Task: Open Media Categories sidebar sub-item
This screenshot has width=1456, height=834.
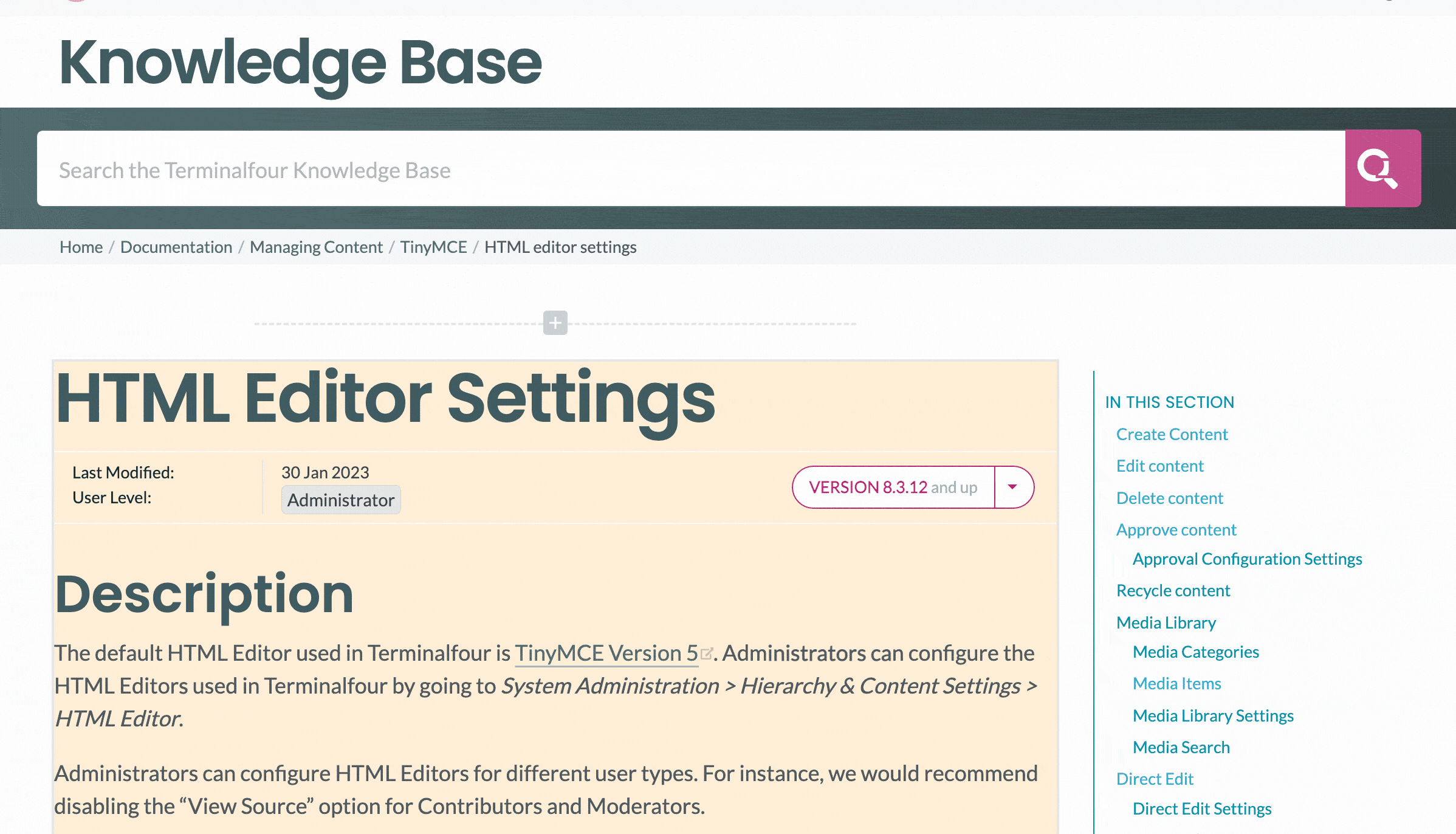Action: tap(1195, 652)
